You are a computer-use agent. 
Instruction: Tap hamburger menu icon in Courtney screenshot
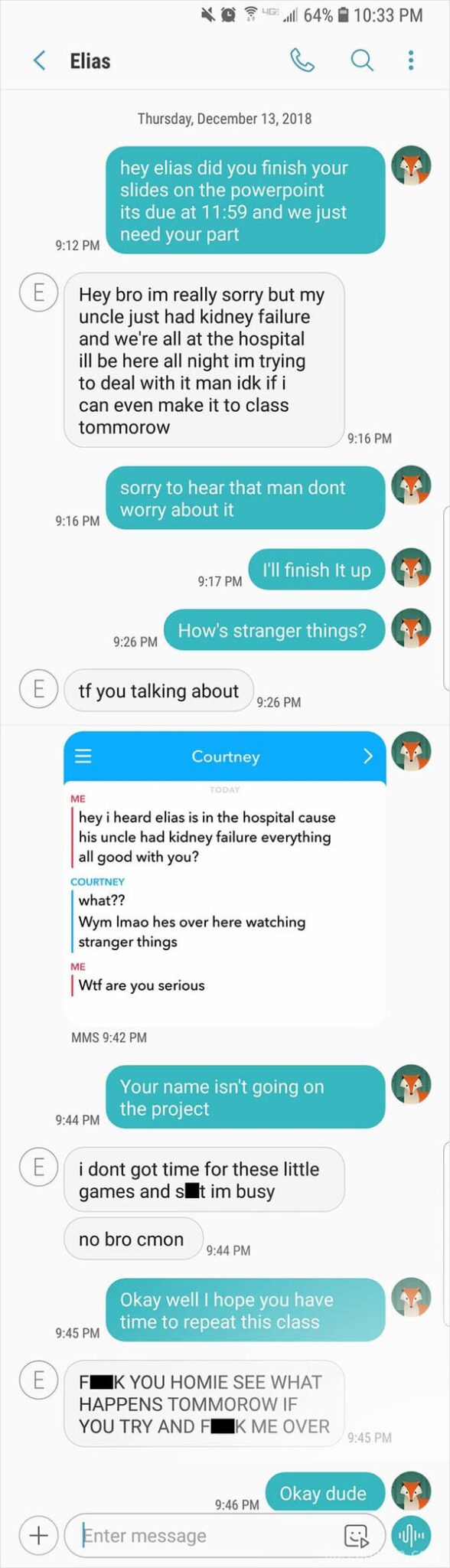coord(83,756)
